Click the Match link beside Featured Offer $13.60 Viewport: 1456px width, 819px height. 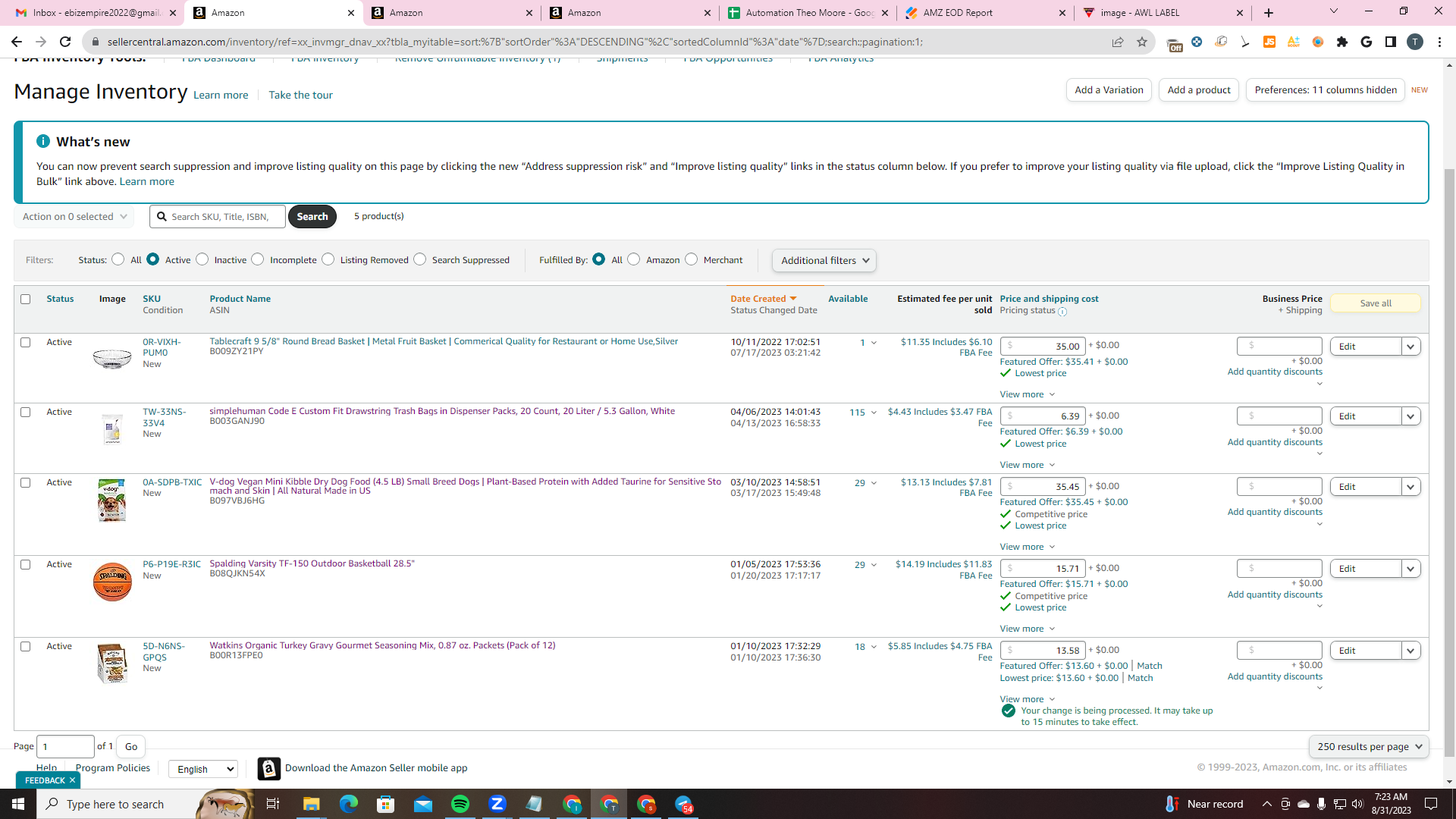click(x=1150, y=666)
